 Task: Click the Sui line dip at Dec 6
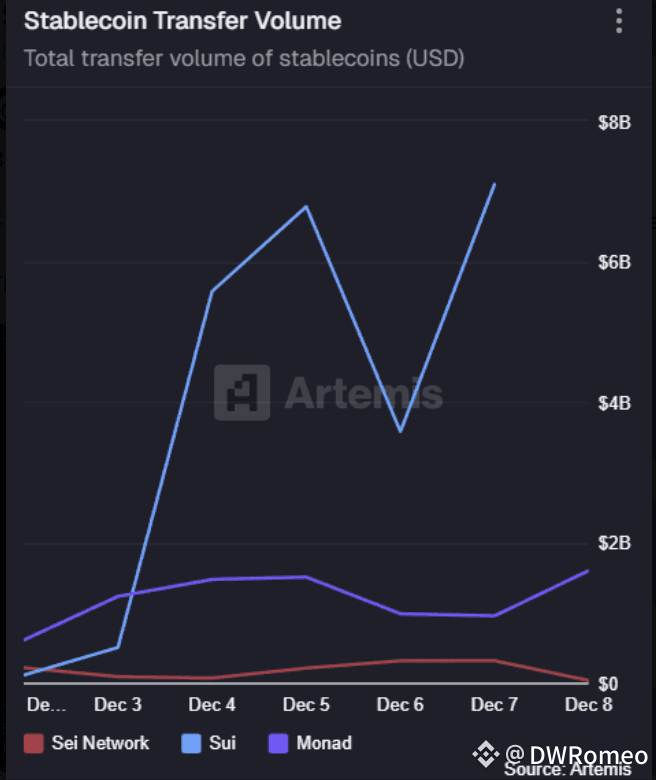(400, 431)
